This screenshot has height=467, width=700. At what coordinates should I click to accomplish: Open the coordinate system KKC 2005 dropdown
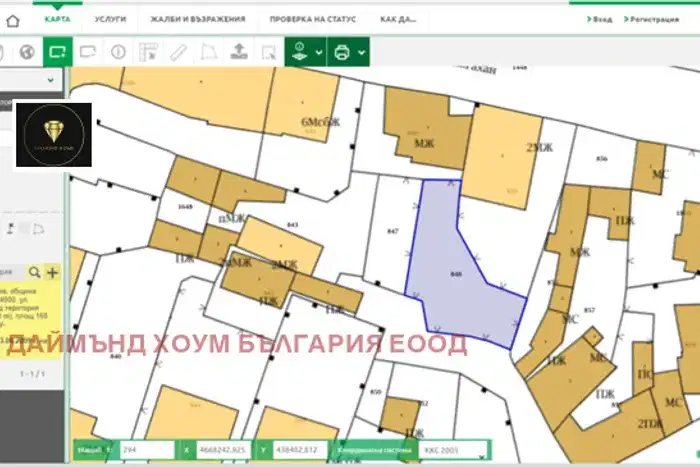[x=453, y=450]
